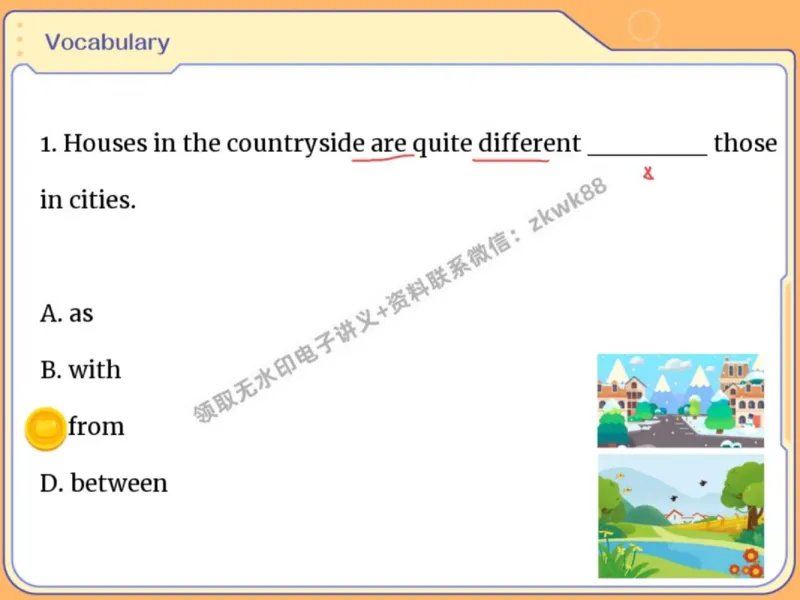Click the gold coin marker beside 'from'
The image size is (800, 600).
(x=45, y=429)
